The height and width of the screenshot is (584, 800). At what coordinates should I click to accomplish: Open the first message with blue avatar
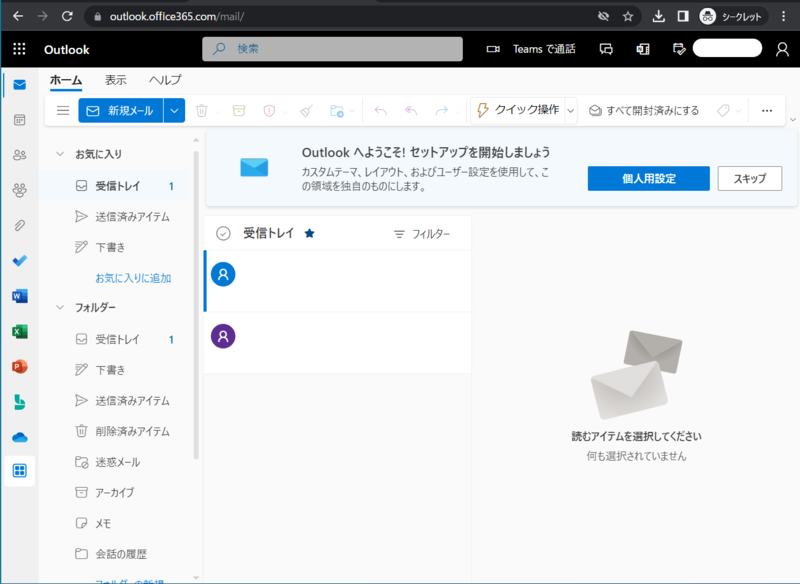pos(337,281)
